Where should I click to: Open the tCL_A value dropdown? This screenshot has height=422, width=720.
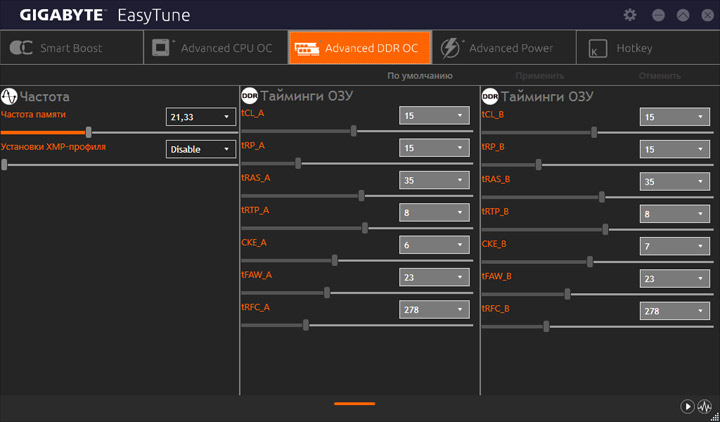point(434,116)
